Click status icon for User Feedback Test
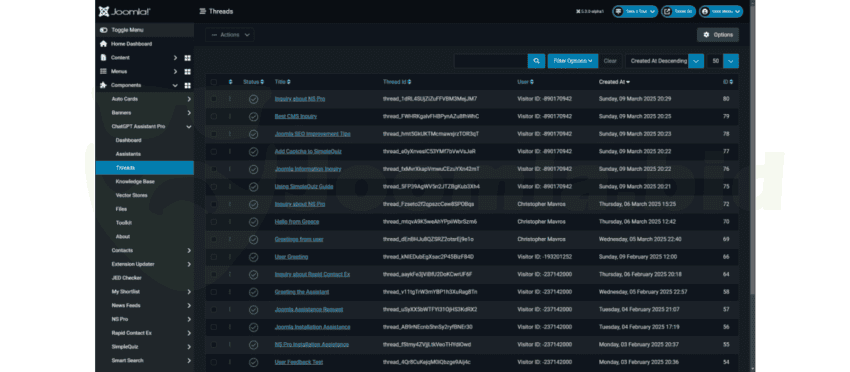 point(253,362)
